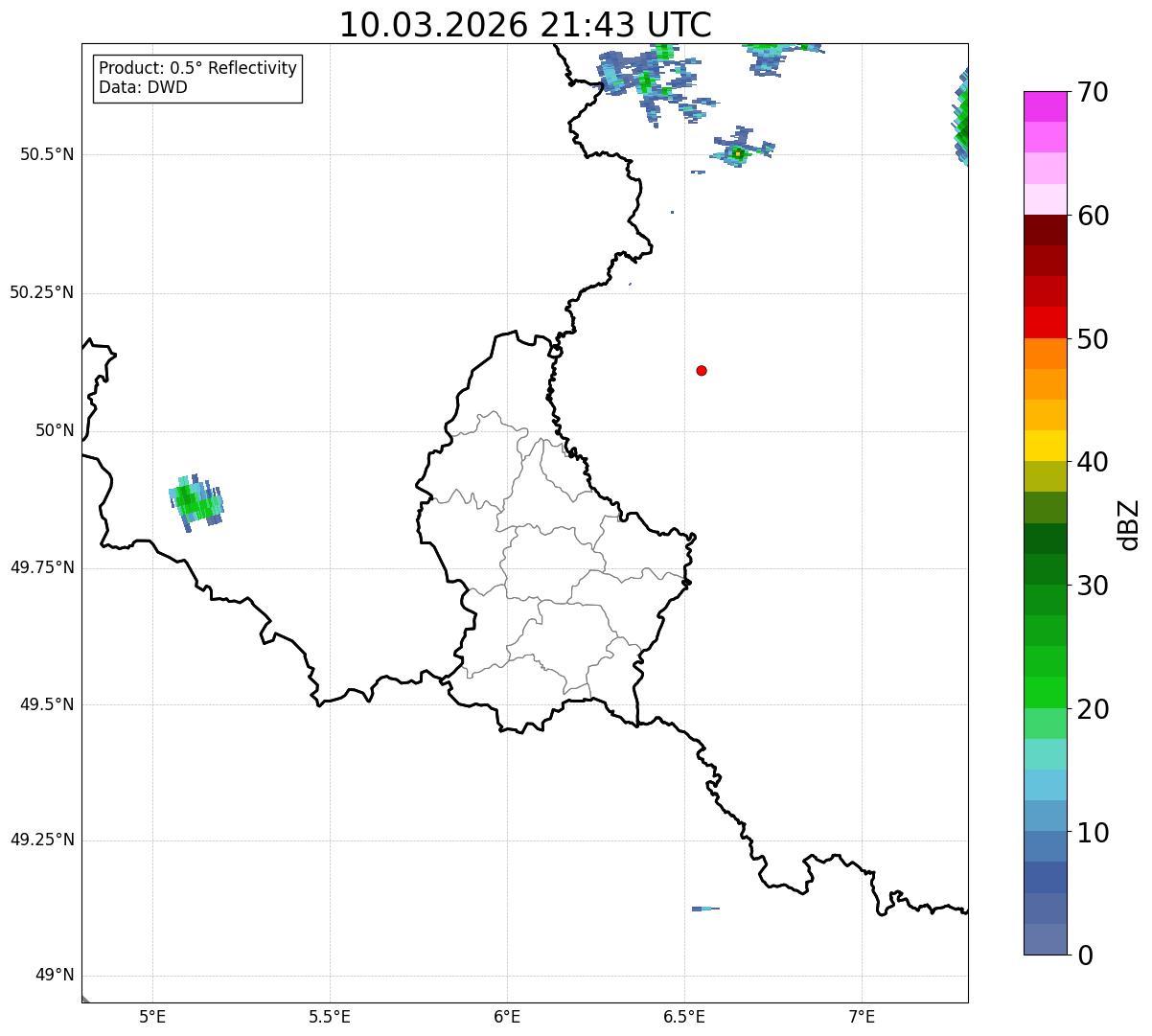Select the thin blue echo streak near 49.1°N
Screen dimensions: 1152x1036
705,909
